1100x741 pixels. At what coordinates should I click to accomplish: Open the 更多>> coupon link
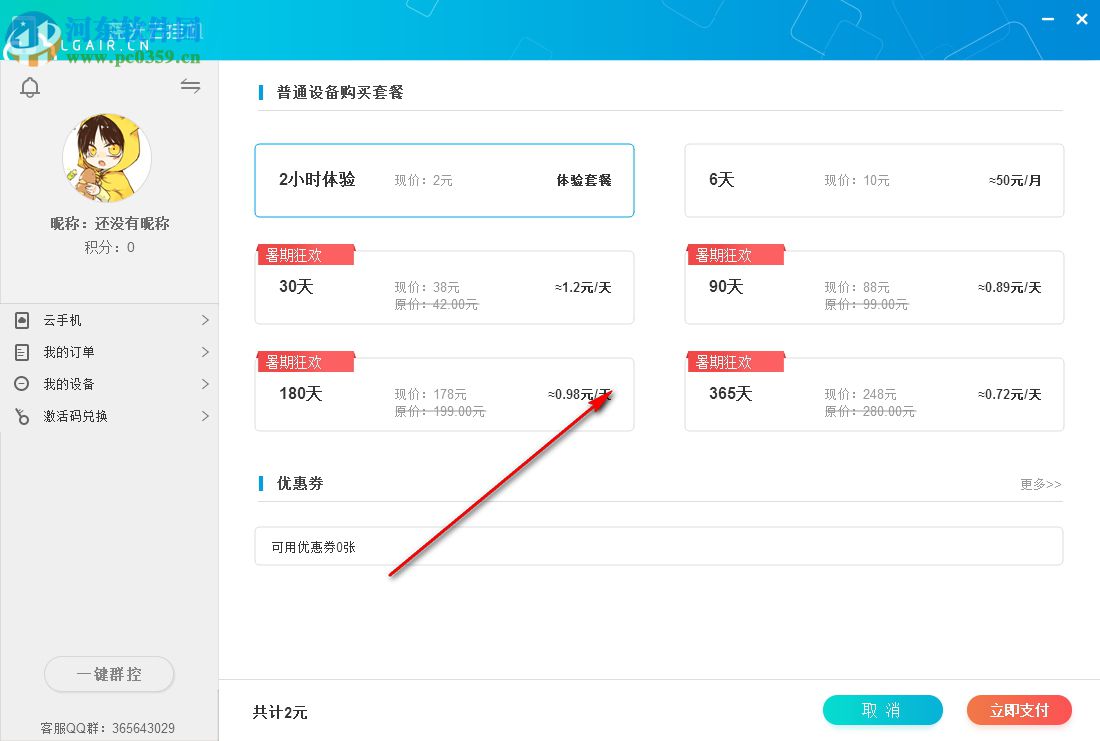point(1040,484)
